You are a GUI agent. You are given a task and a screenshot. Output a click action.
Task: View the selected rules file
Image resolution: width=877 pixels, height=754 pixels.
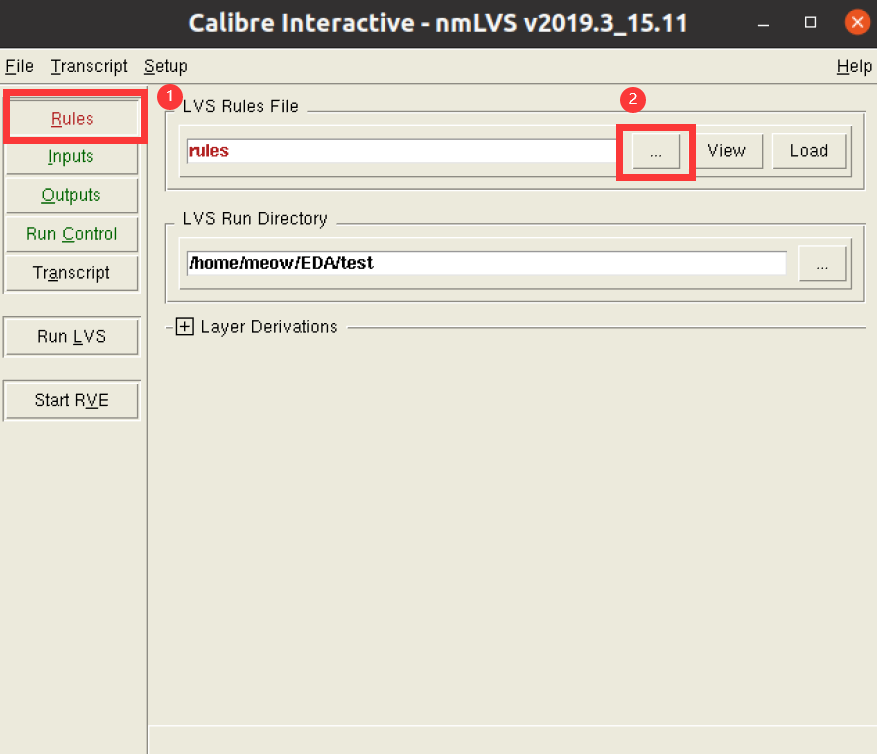[727, 150]
